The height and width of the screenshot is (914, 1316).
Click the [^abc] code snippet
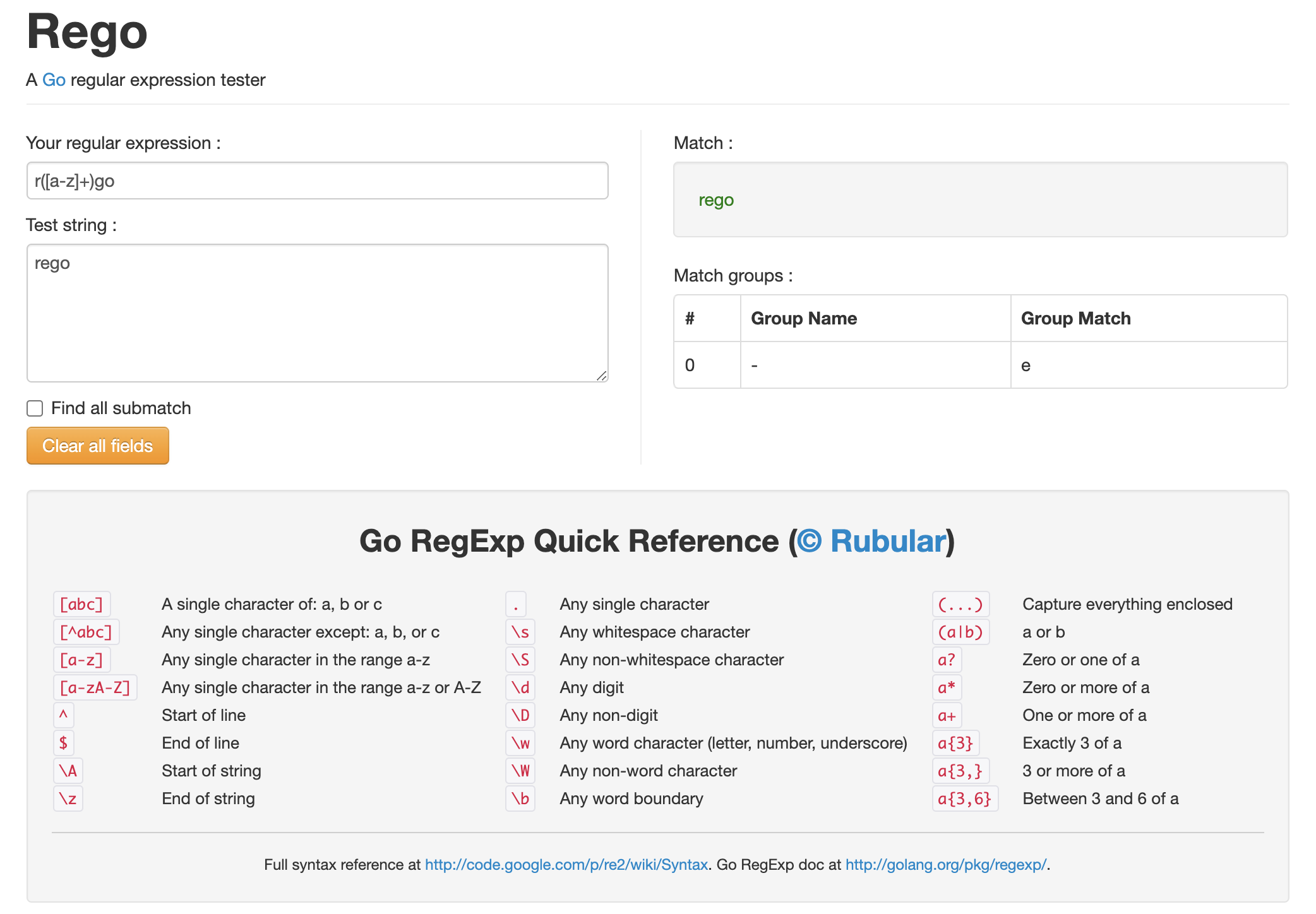click(x=86, y=632)
